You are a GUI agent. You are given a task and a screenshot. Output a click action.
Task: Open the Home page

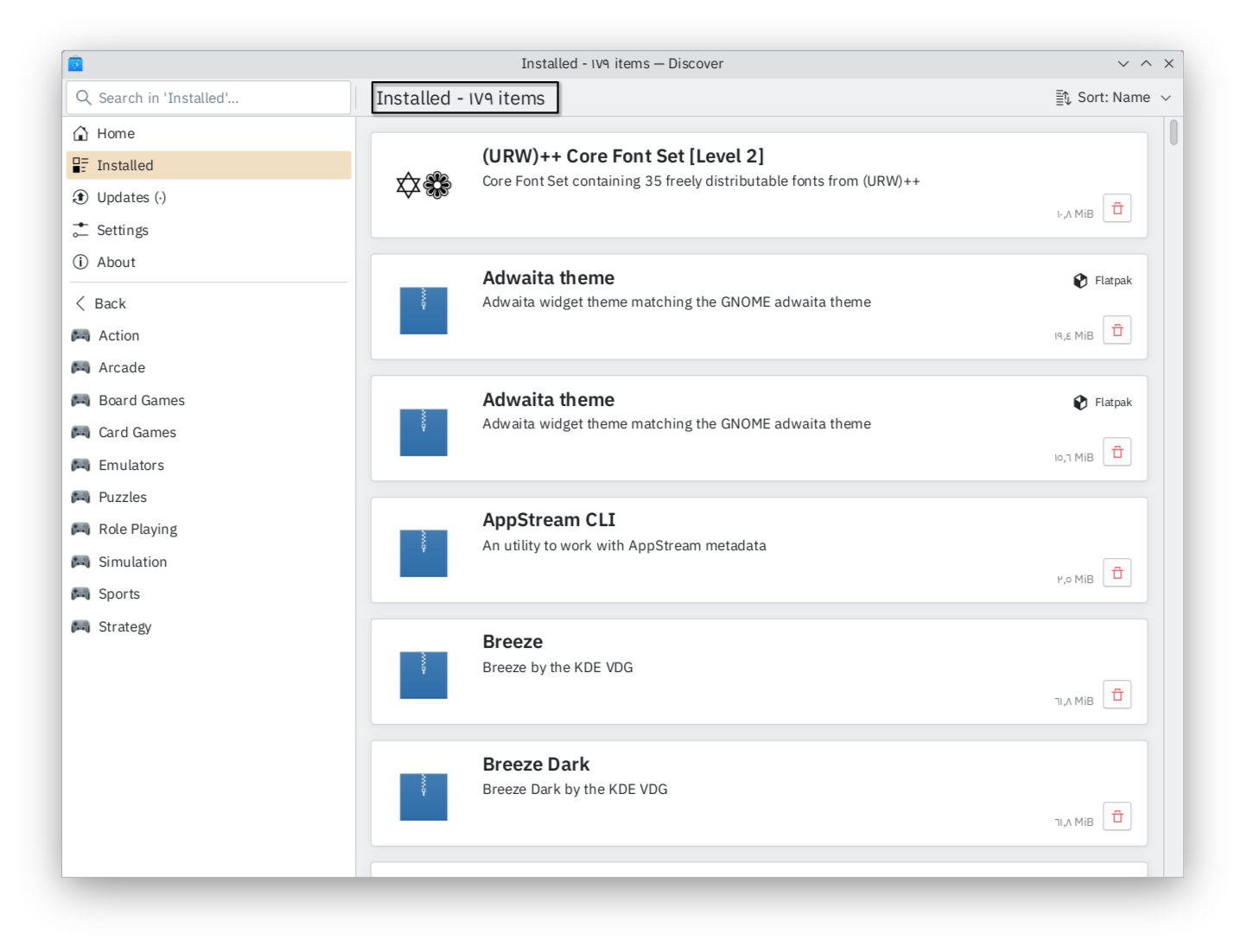coord(208,133)
